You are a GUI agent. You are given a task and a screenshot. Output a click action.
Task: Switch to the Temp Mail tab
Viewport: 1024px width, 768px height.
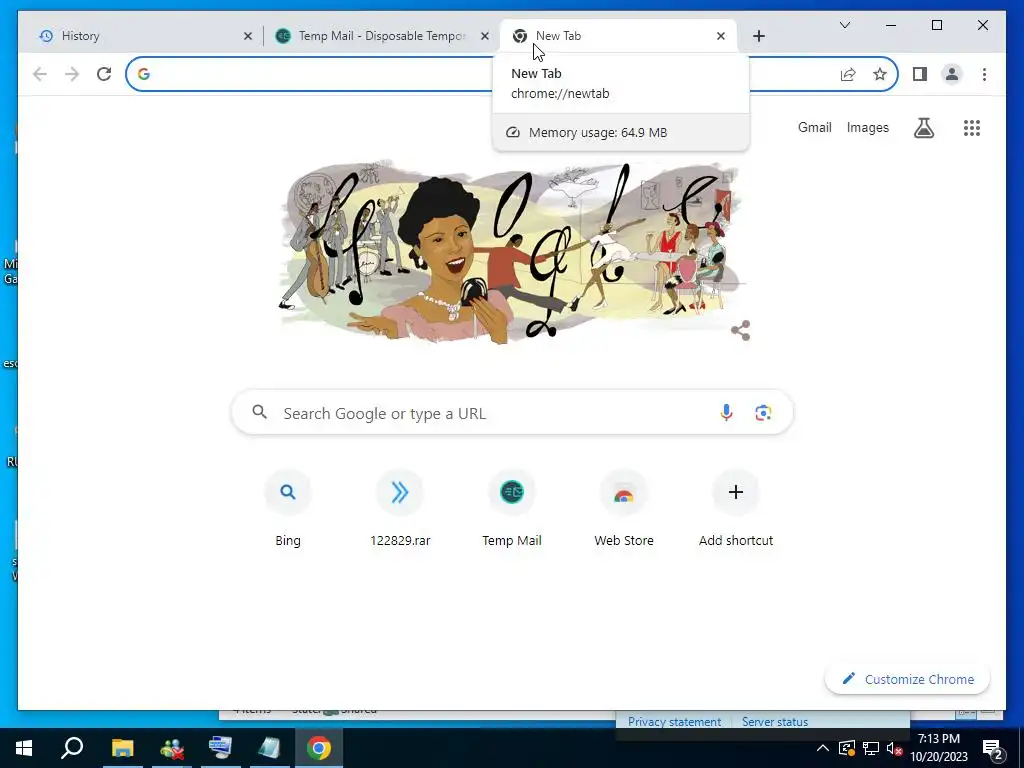click(x=382, y=36)
